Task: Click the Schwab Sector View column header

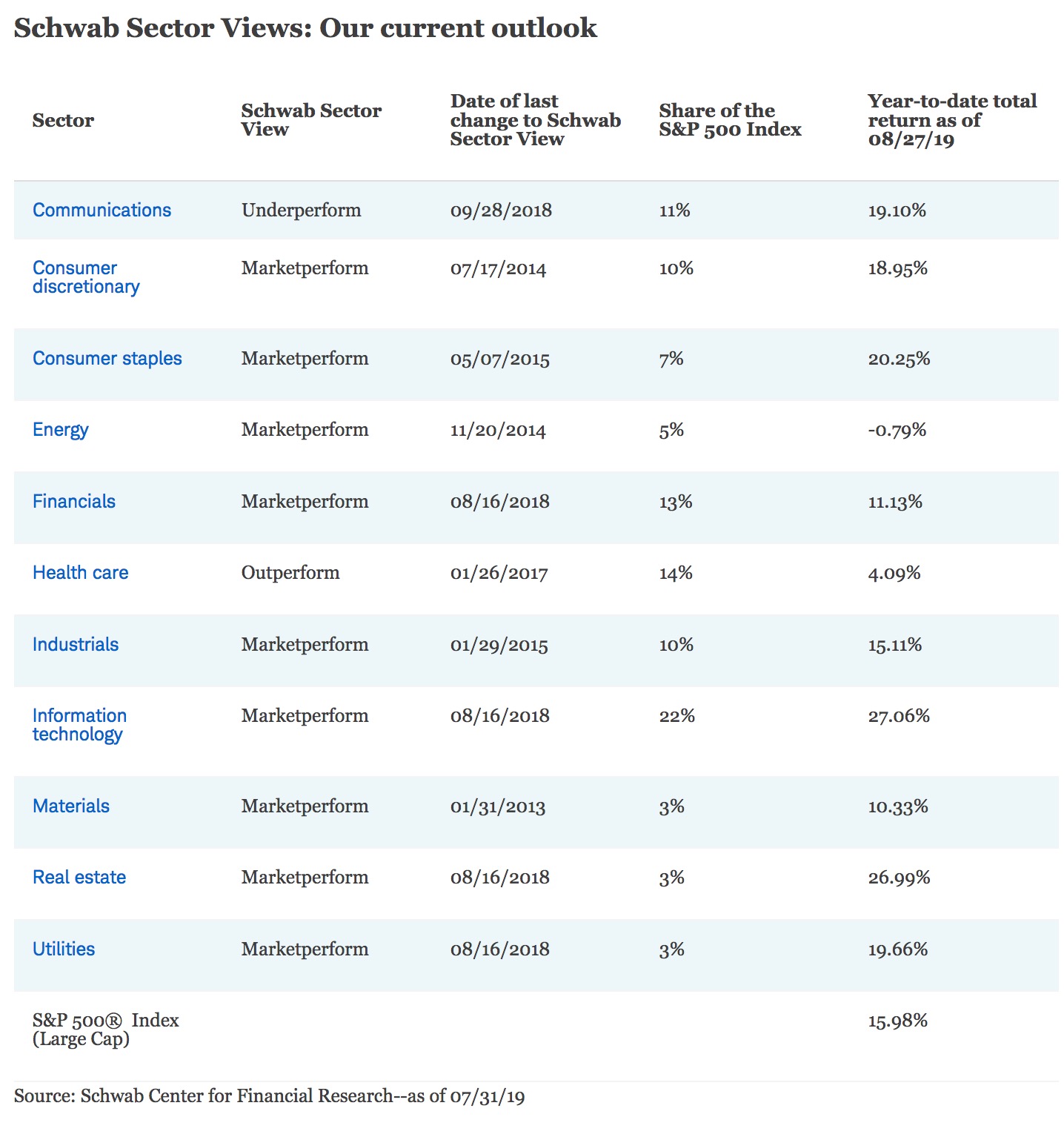Action: pos(311,120)
